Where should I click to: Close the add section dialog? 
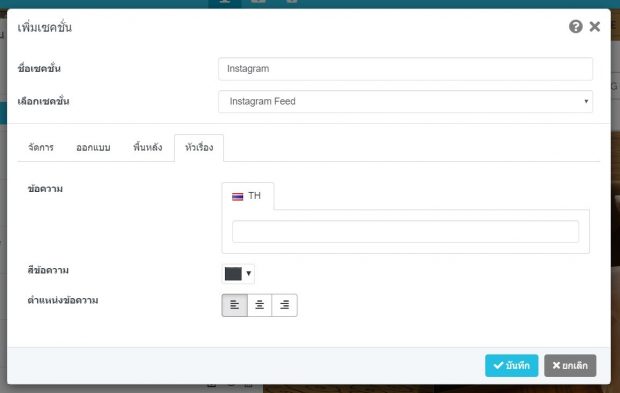coord(594,26)
